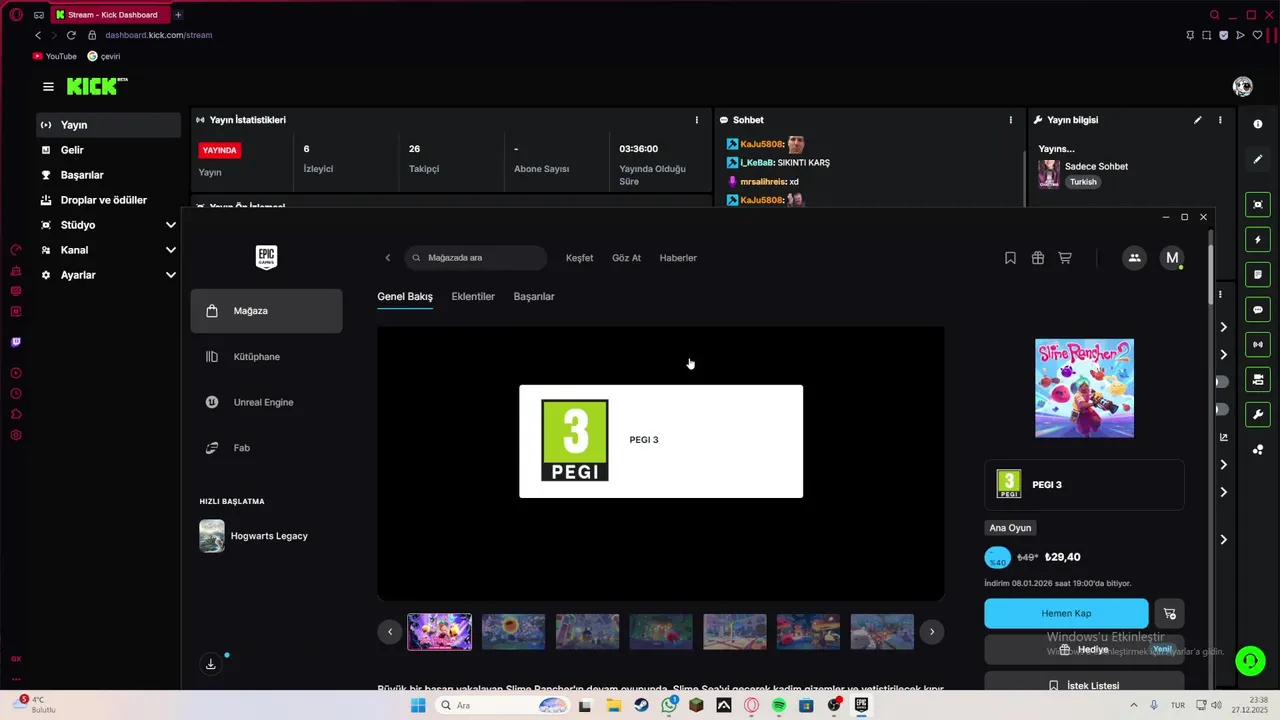This screenshot has height=720, width=1280.
Task: Open YouTube bookmark in Opera
Action: point(54,56)
